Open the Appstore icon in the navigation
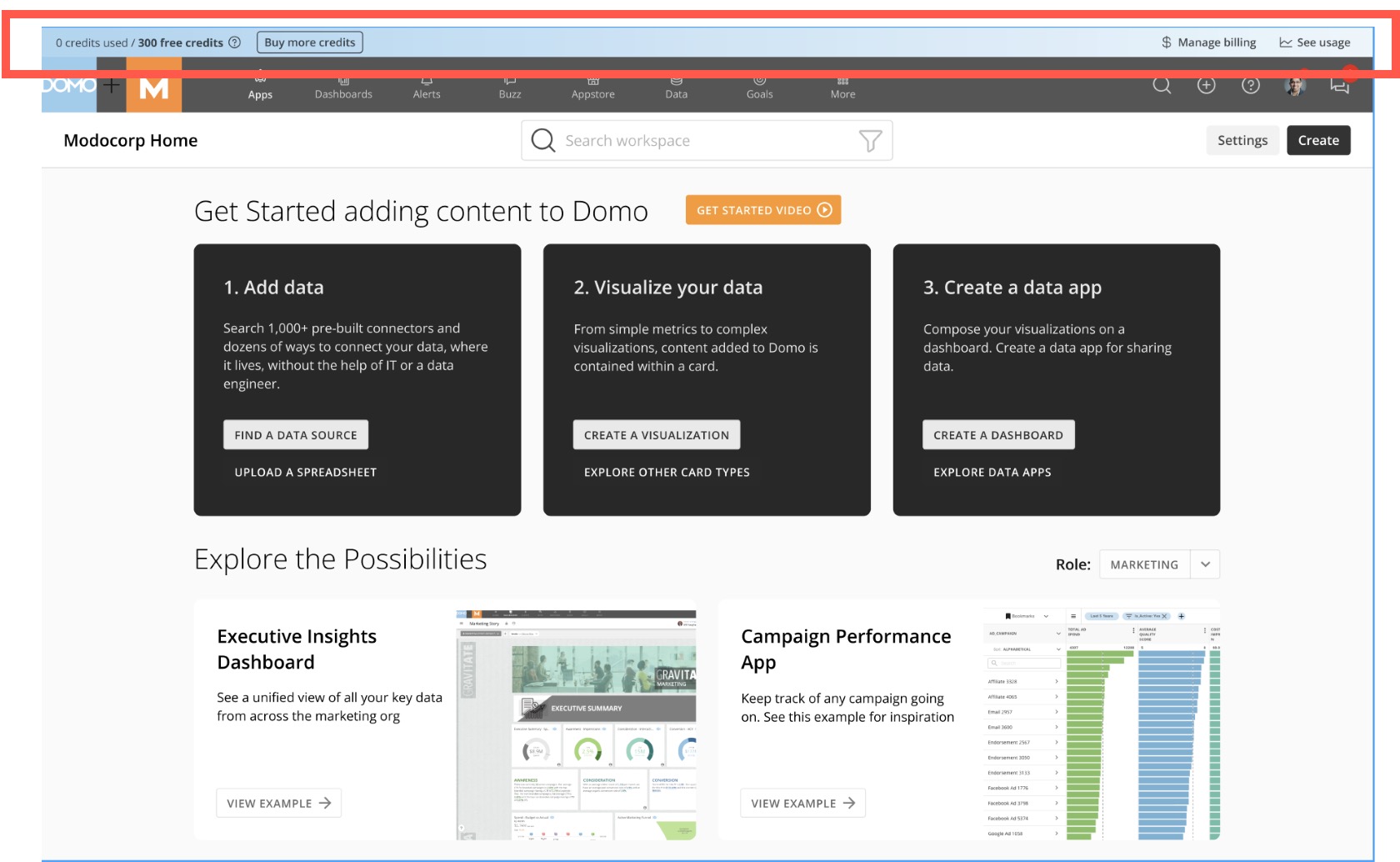Image resolution: width=1400 pixels, height=862 pixels. coord(592,86)
